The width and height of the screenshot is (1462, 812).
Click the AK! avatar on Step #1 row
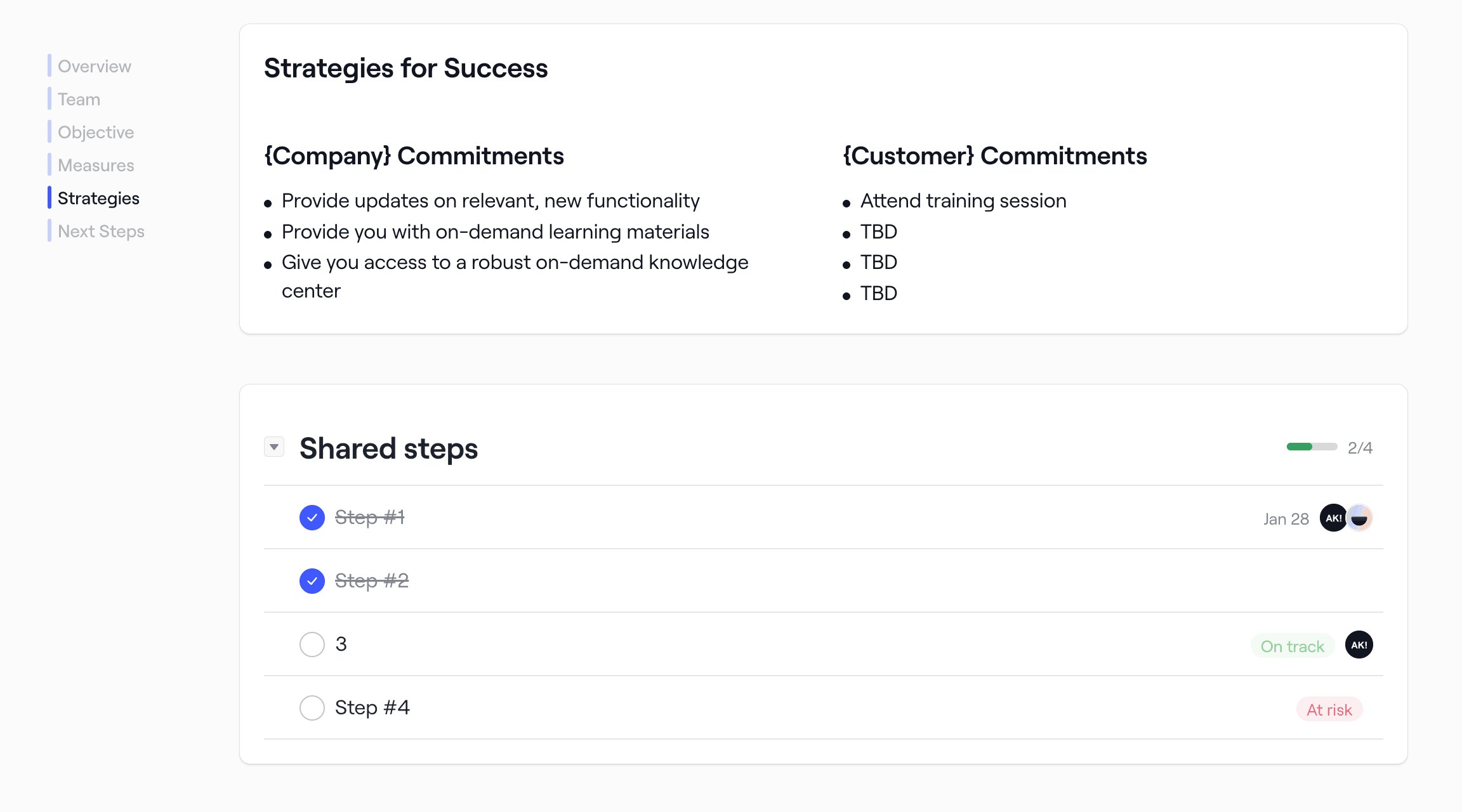point(1333,518)
